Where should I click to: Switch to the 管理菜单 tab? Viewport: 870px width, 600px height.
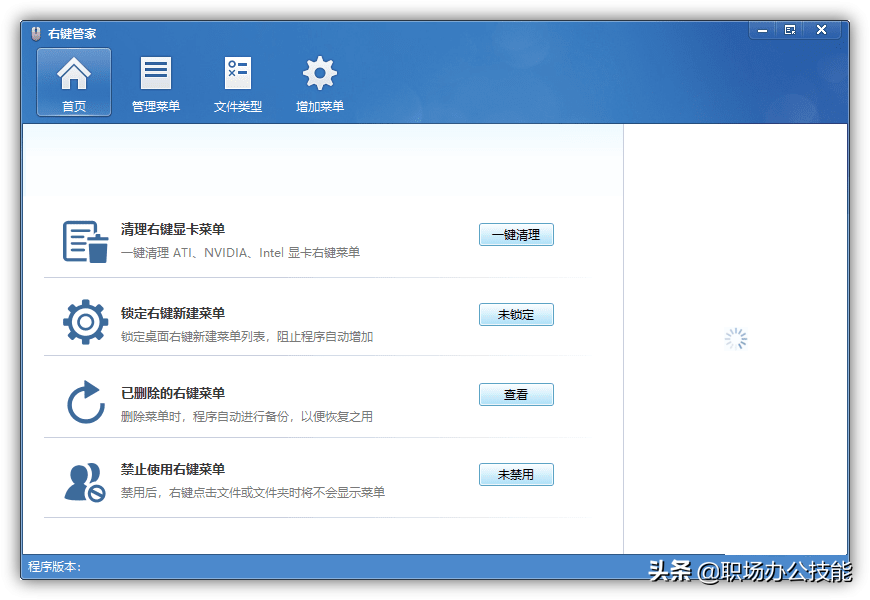coord(155,82)
